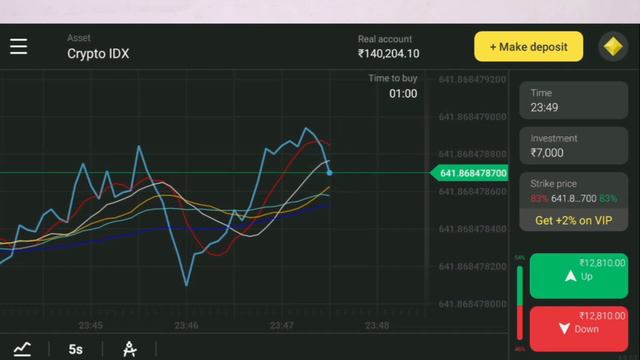
Task: Click the 641.868478400 price axis label
Action: pos(472,229)
